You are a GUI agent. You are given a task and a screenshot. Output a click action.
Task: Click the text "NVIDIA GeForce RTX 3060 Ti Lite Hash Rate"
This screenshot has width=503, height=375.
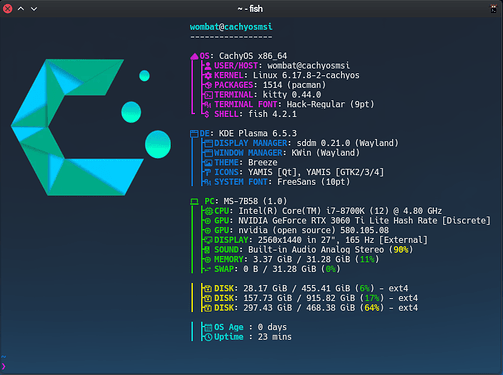(338, 221)
